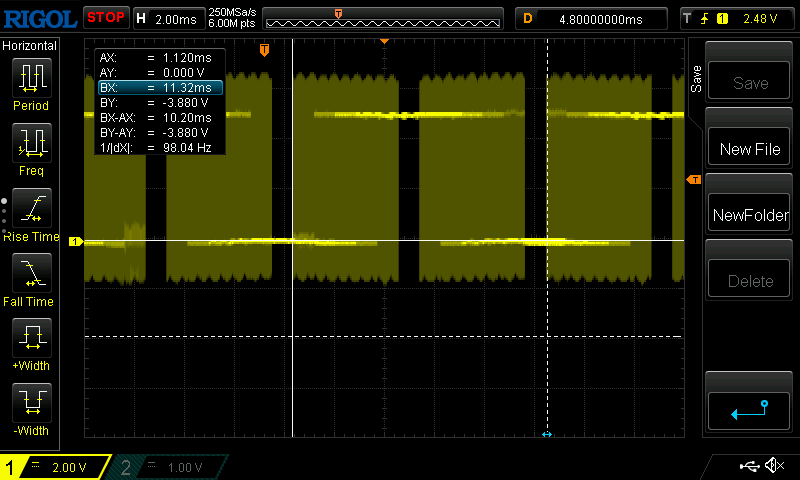Click the trigger level T marker on right edge
Image resolution: width=800 pixels, height=480 pixels.
[694, 180]
